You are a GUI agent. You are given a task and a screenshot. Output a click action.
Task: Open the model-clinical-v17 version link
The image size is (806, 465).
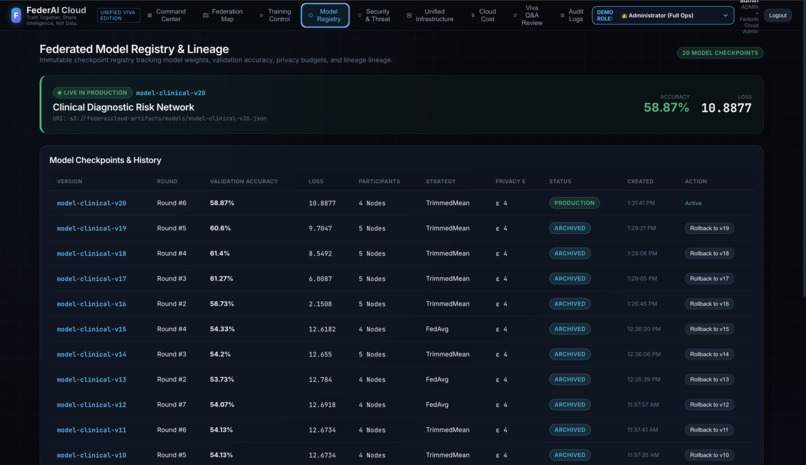pyautogui.click(x=91, y=279)
